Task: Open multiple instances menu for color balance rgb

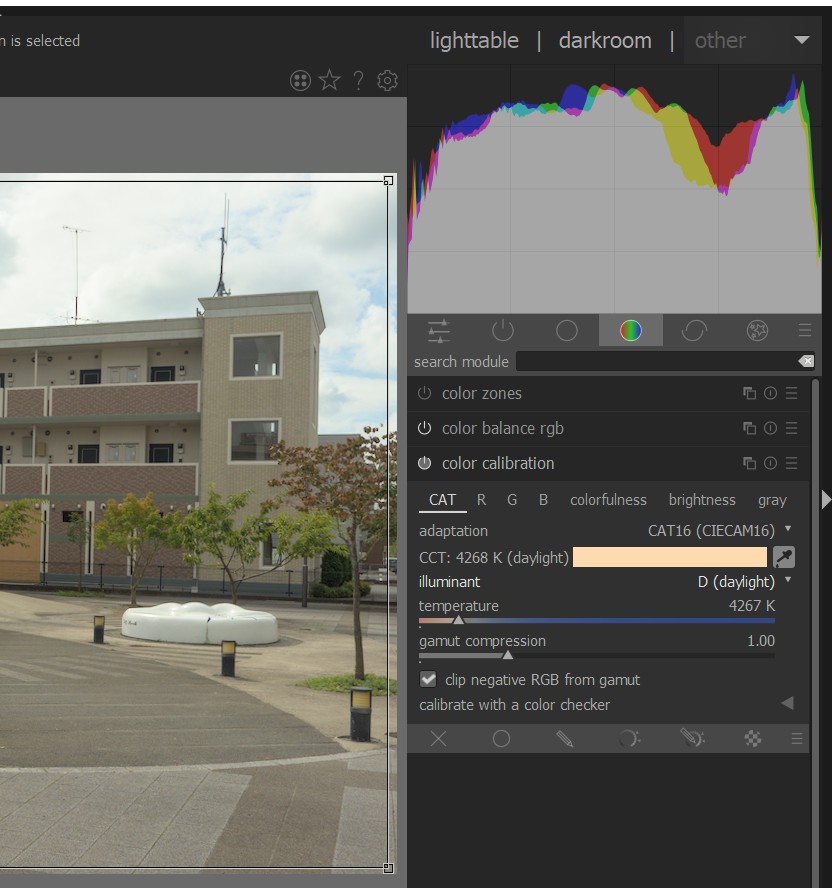Action: [749, 428]
